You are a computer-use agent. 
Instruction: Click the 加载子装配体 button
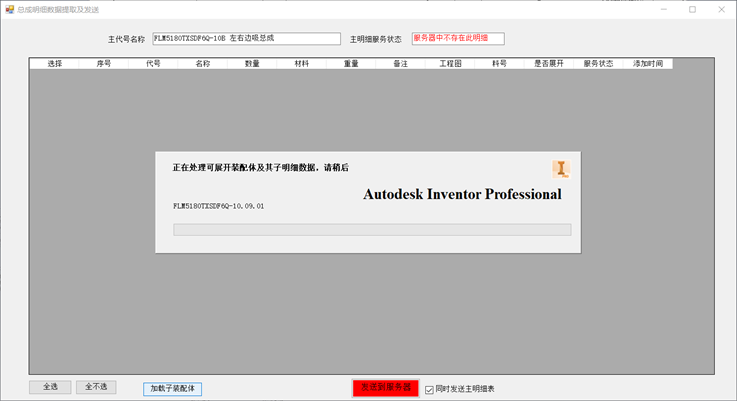click(172, 389)
